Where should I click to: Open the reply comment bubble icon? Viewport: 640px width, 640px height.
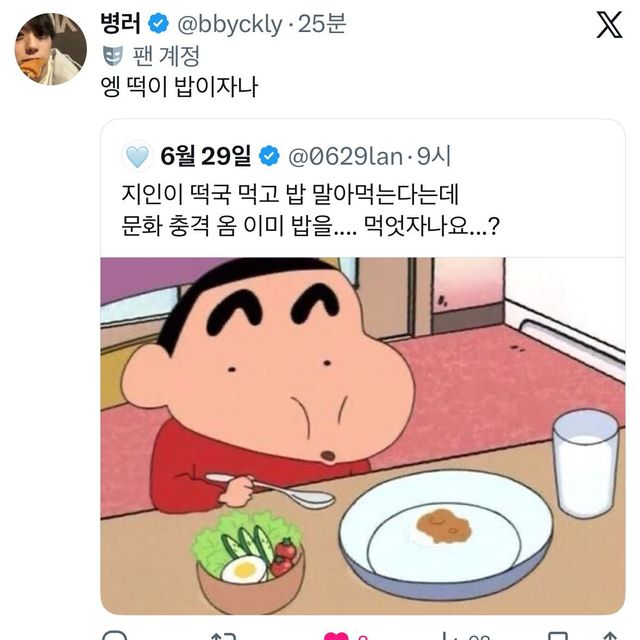(x=117, y=636)
